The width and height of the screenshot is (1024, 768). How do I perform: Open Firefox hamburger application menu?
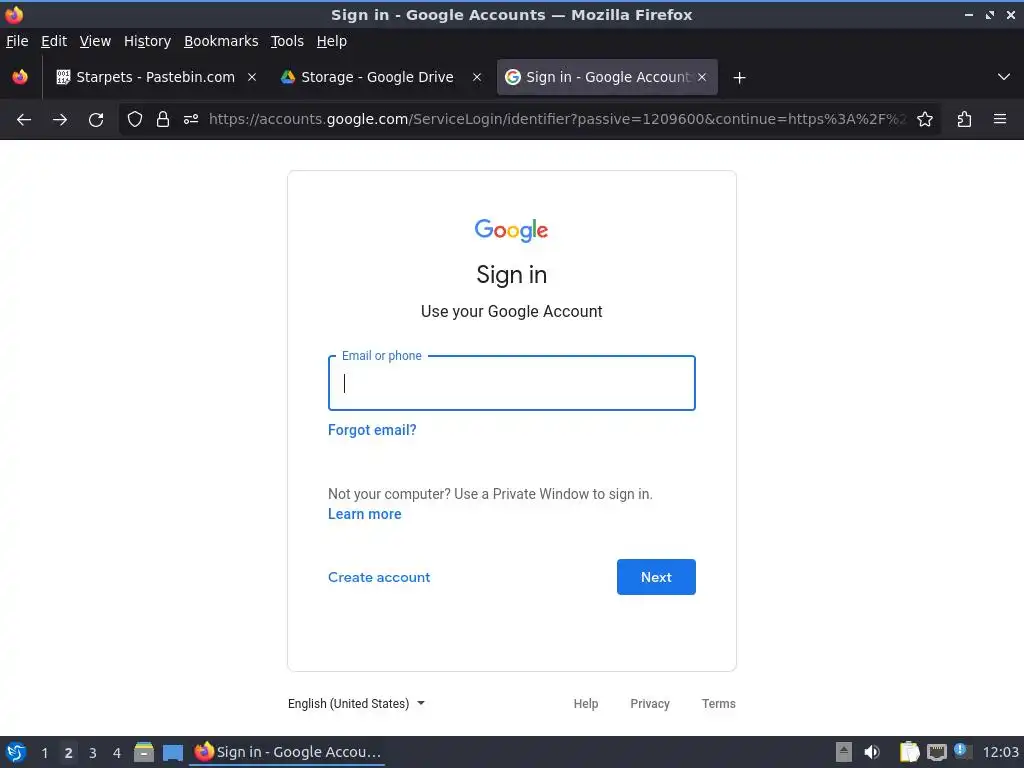(1000, 120)
